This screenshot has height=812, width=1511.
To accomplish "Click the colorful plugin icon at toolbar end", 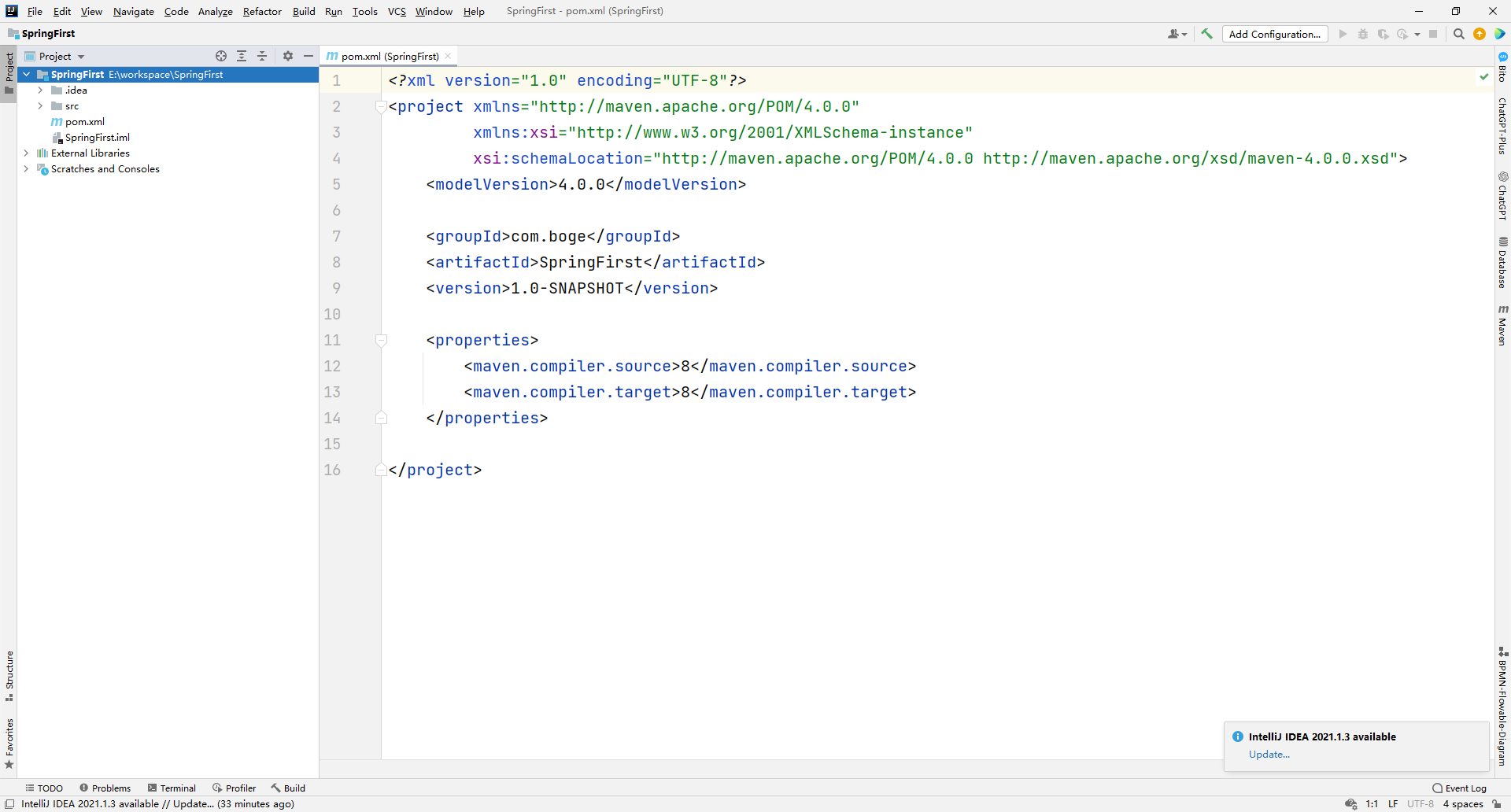I will [1500, 34].
